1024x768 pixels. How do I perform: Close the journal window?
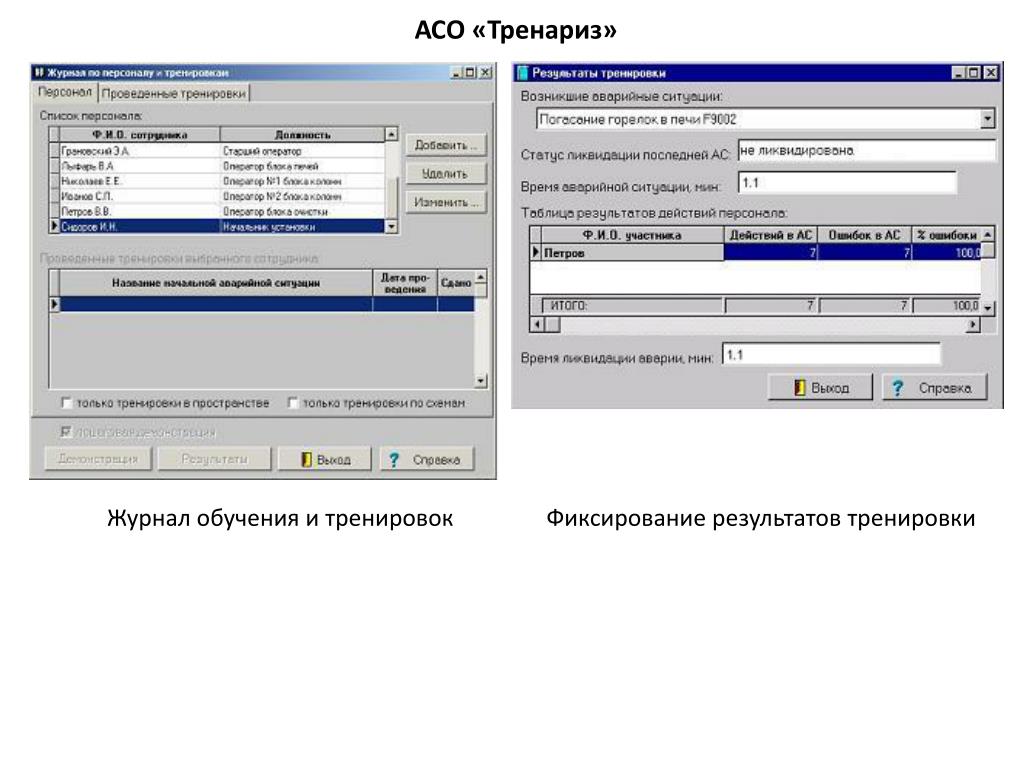click(486, 72)
